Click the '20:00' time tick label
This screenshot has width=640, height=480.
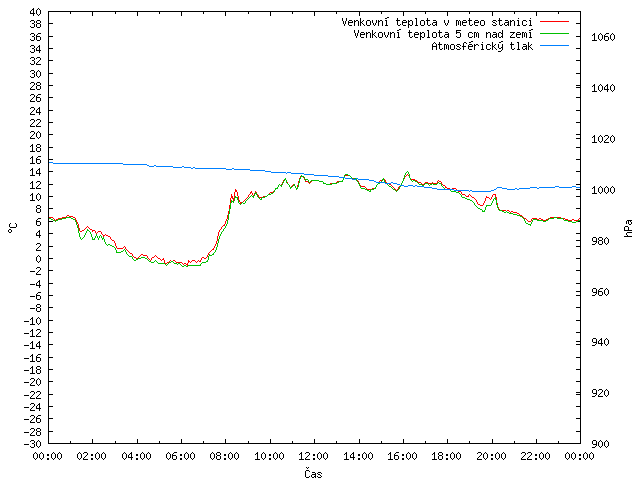(491, 456)
